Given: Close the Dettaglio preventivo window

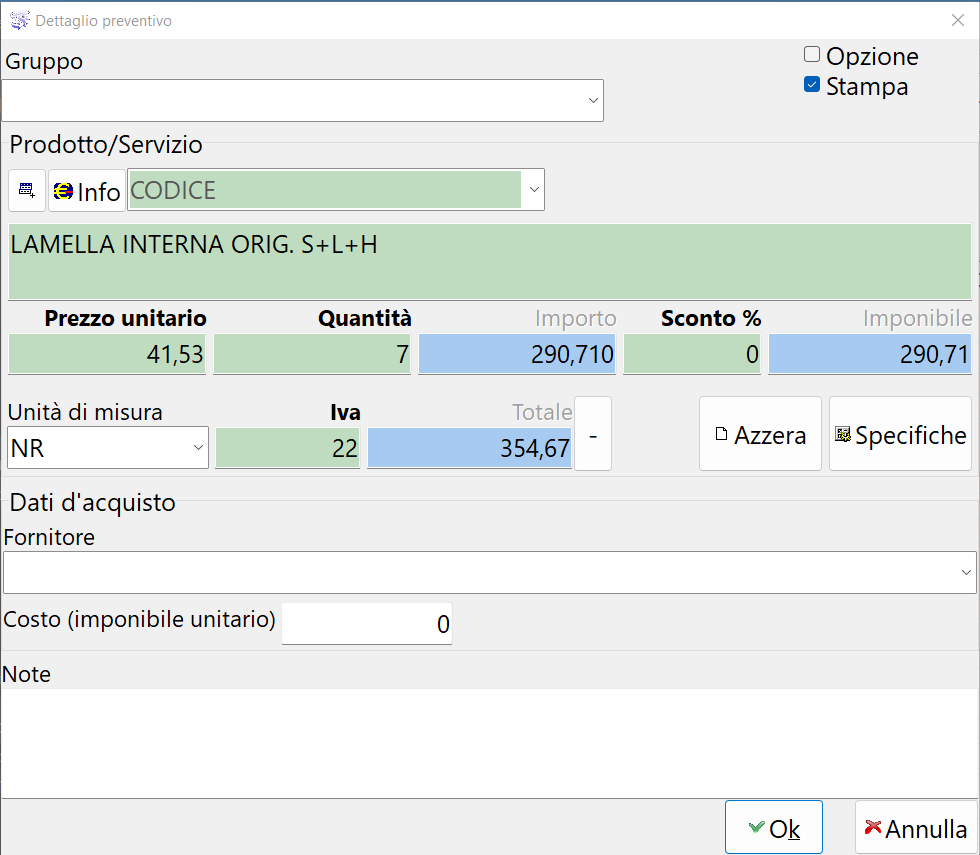Looking at the screenshot, I should (x=956, y=19).
